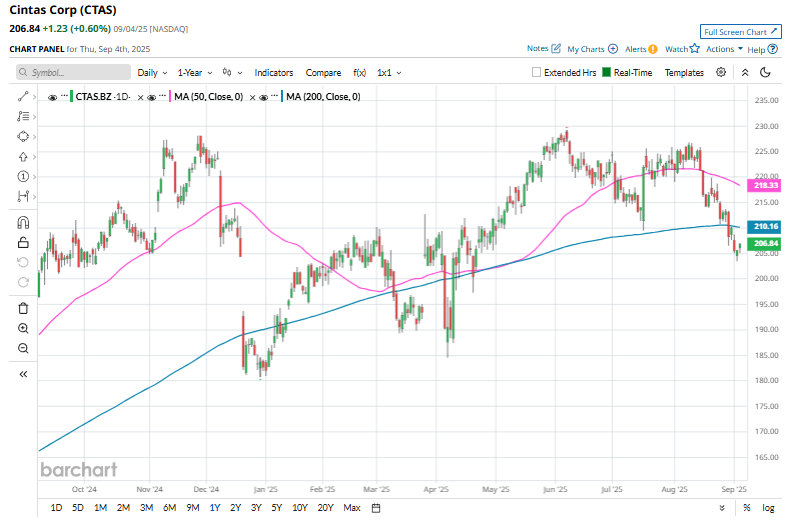
Task: Open the 1x1 grid layout dropdown
Action: pyautogui.click(x=389, y=73)
